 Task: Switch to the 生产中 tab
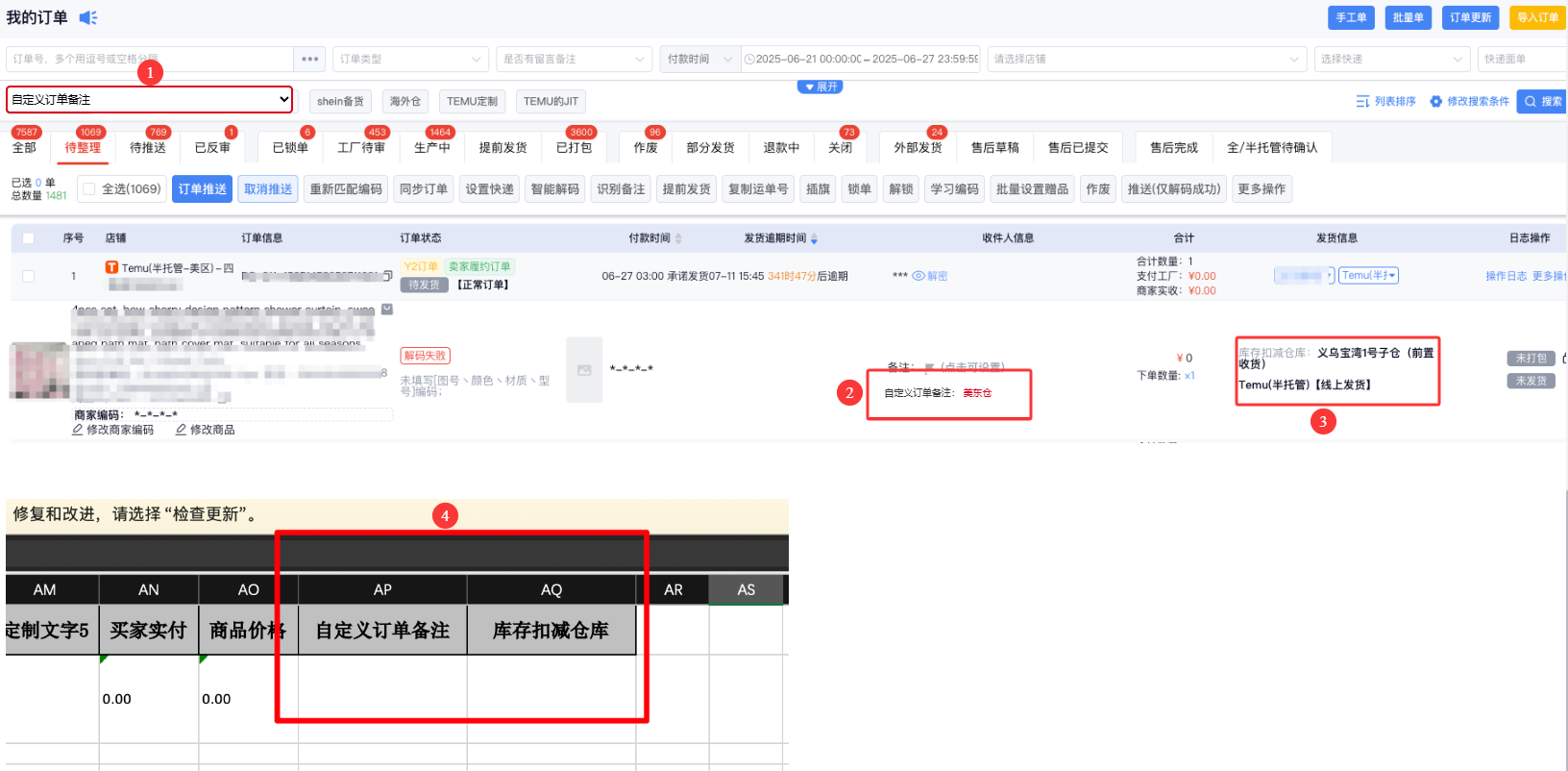431,147
